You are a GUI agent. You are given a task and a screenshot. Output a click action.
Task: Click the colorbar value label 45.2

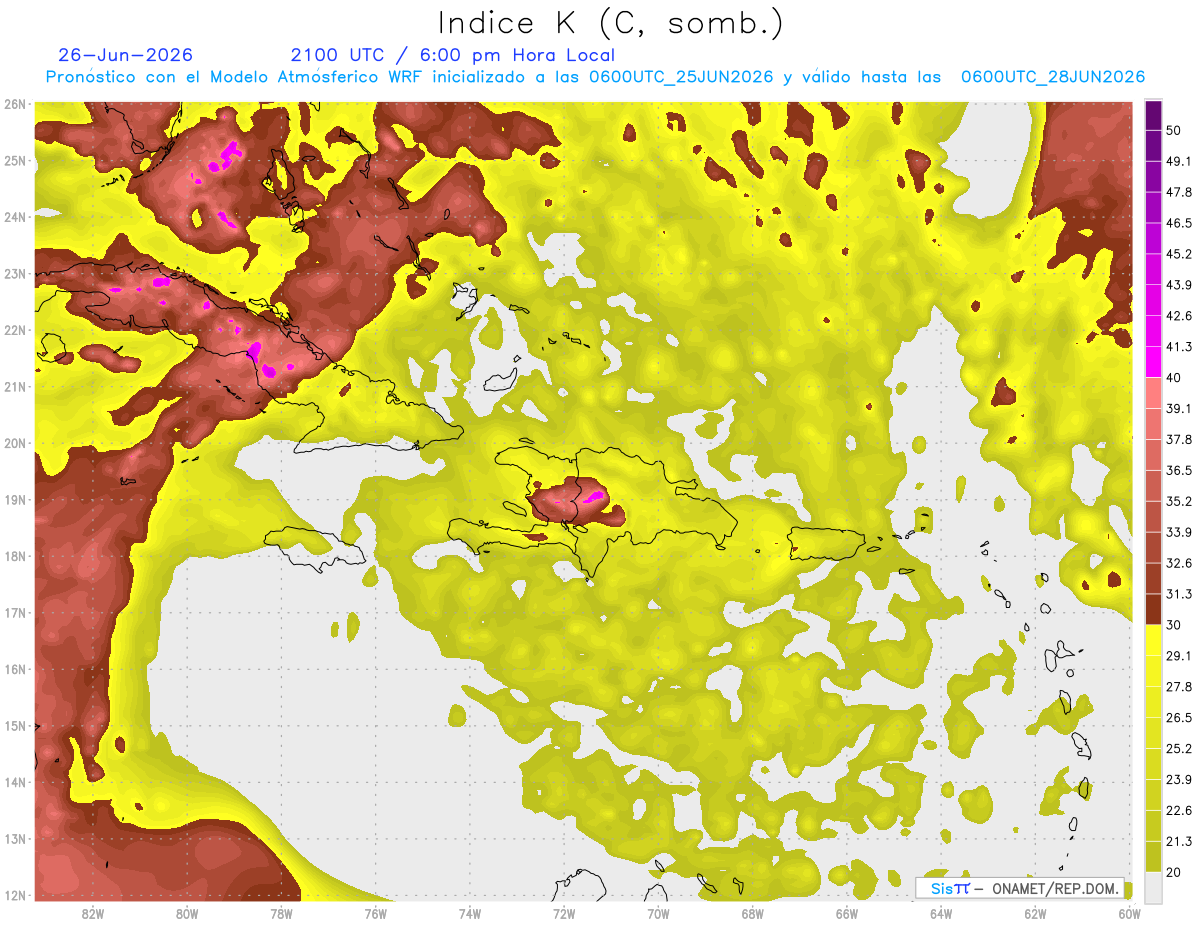pos(1179,254)
